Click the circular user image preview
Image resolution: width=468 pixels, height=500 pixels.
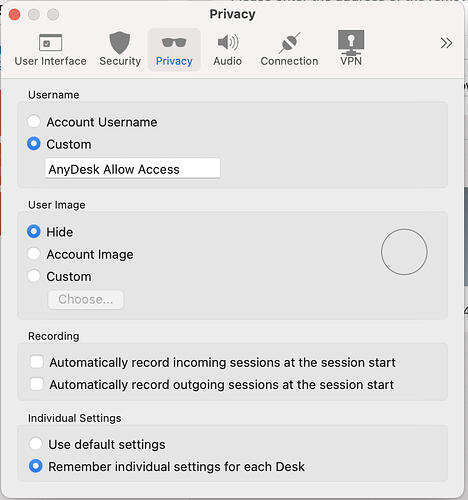pos(404,252)
